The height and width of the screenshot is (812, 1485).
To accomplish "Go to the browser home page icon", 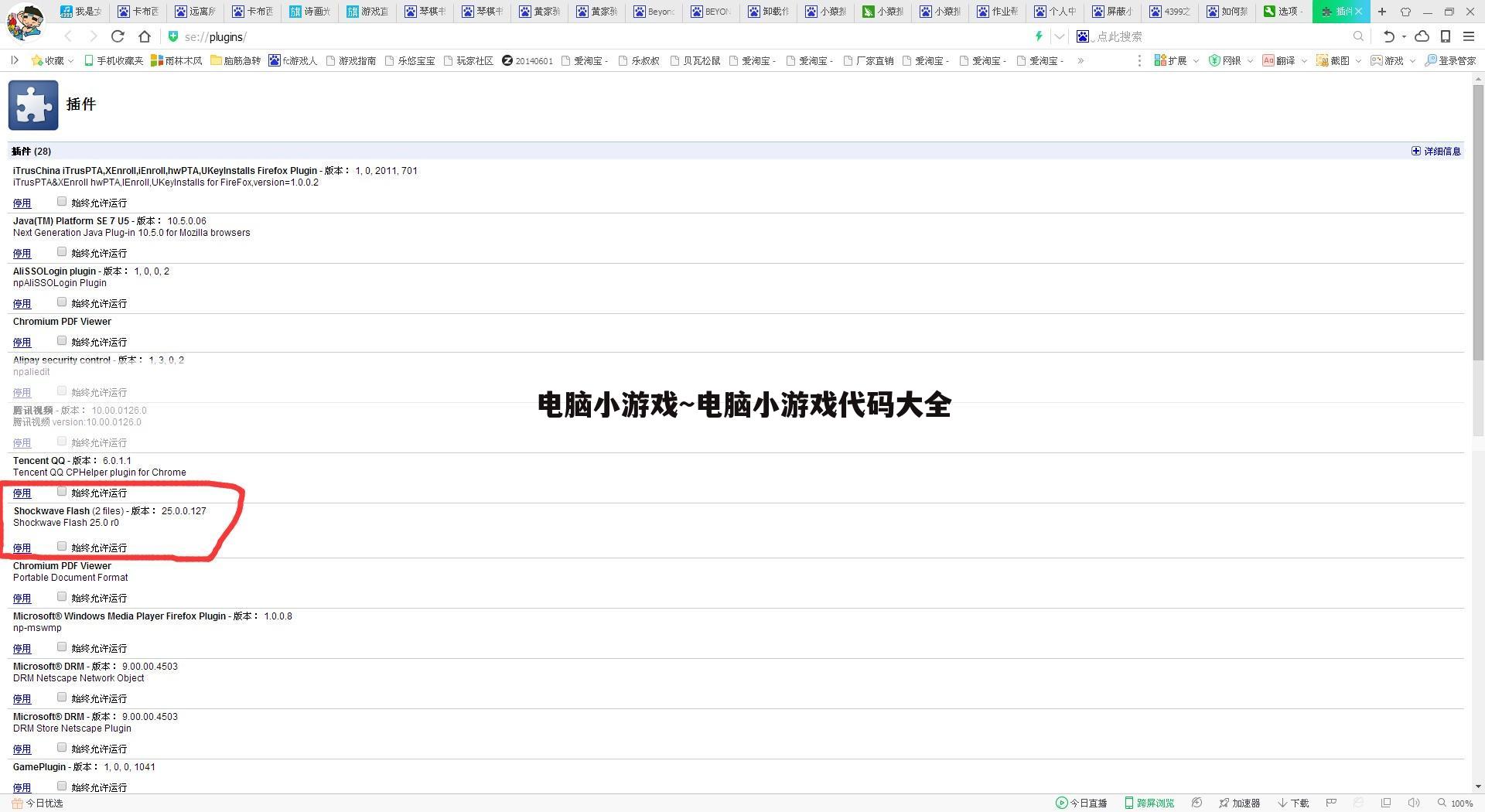I will [145, 36].
